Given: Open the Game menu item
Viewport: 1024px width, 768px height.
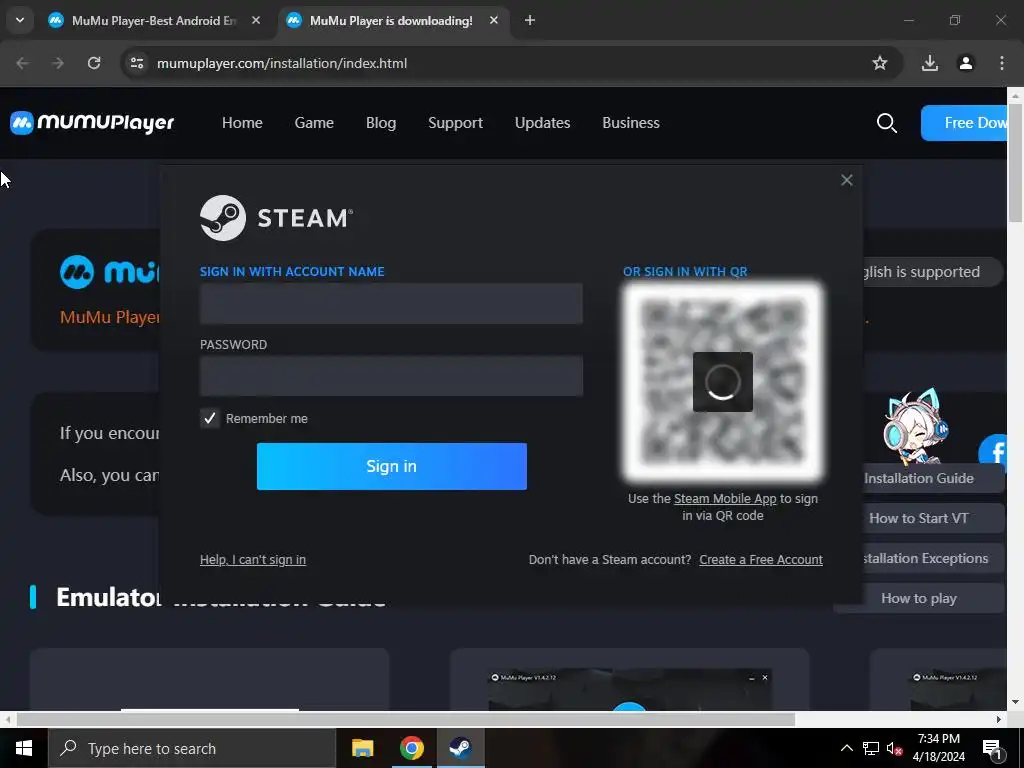Looking at the screenshot, I should tap(314, 123).
